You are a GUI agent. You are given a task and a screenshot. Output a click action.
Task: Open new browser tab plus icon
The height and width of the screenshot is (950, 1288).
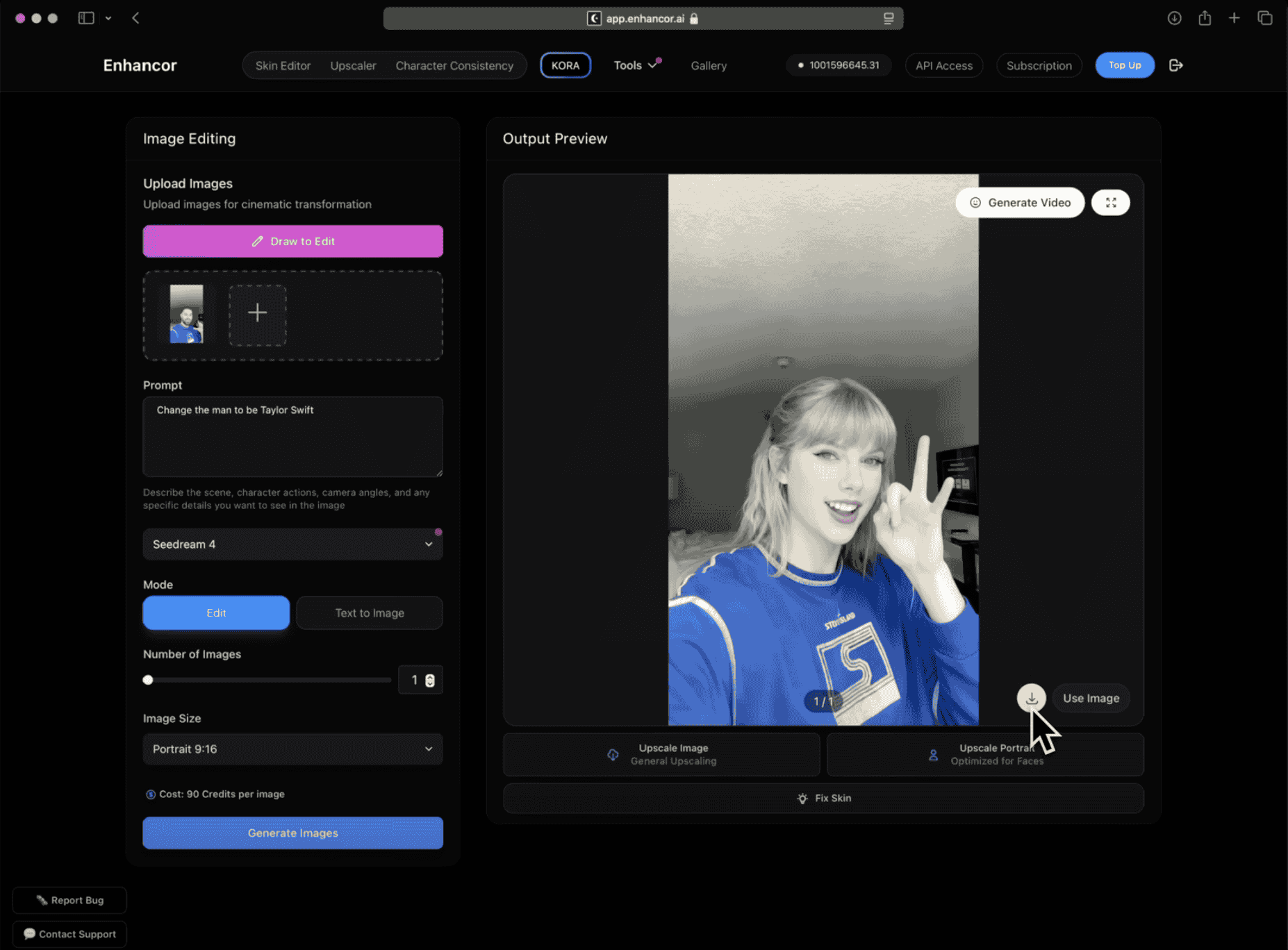click(1234, 18)
